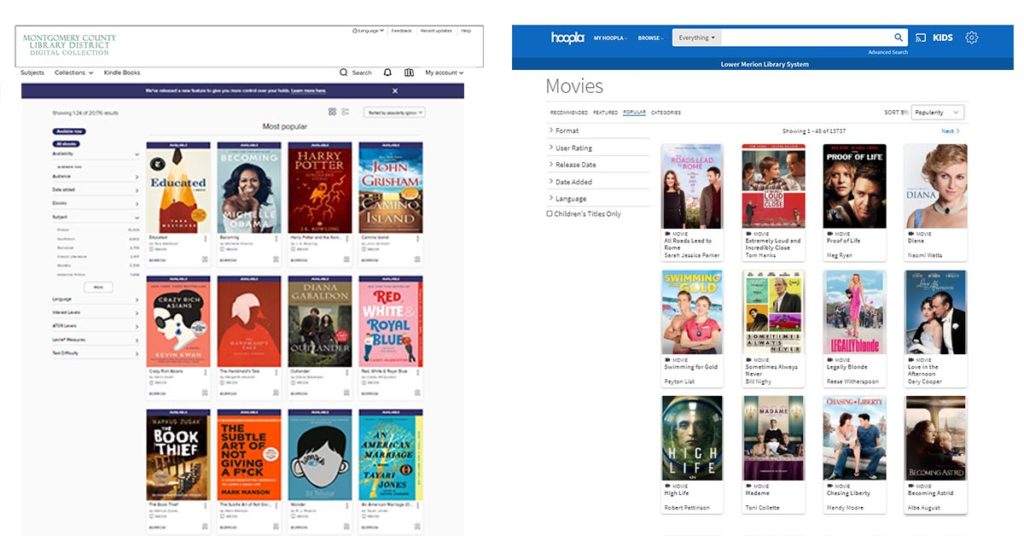Open the Sort By Popularity dropdown in hoopla
The width and height of the screenshot is (1024, 536).
click(x=937, y=112)
